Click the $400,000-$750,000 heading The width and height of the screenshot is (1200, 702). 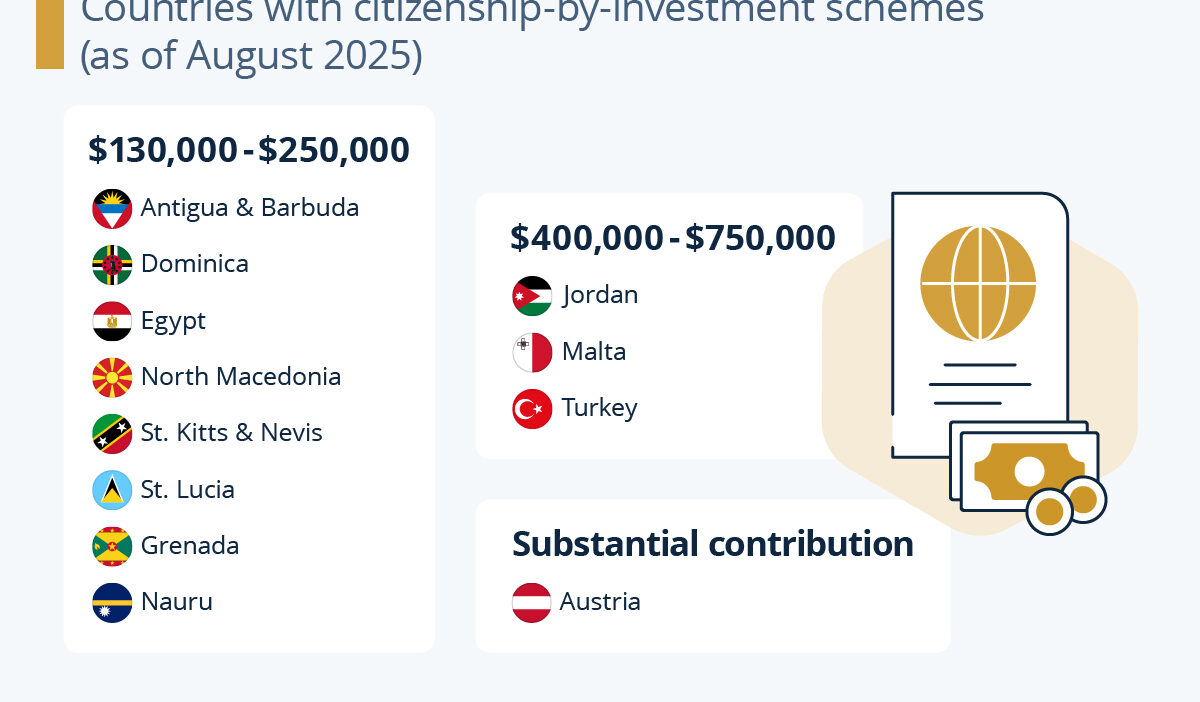coord(673,238)
